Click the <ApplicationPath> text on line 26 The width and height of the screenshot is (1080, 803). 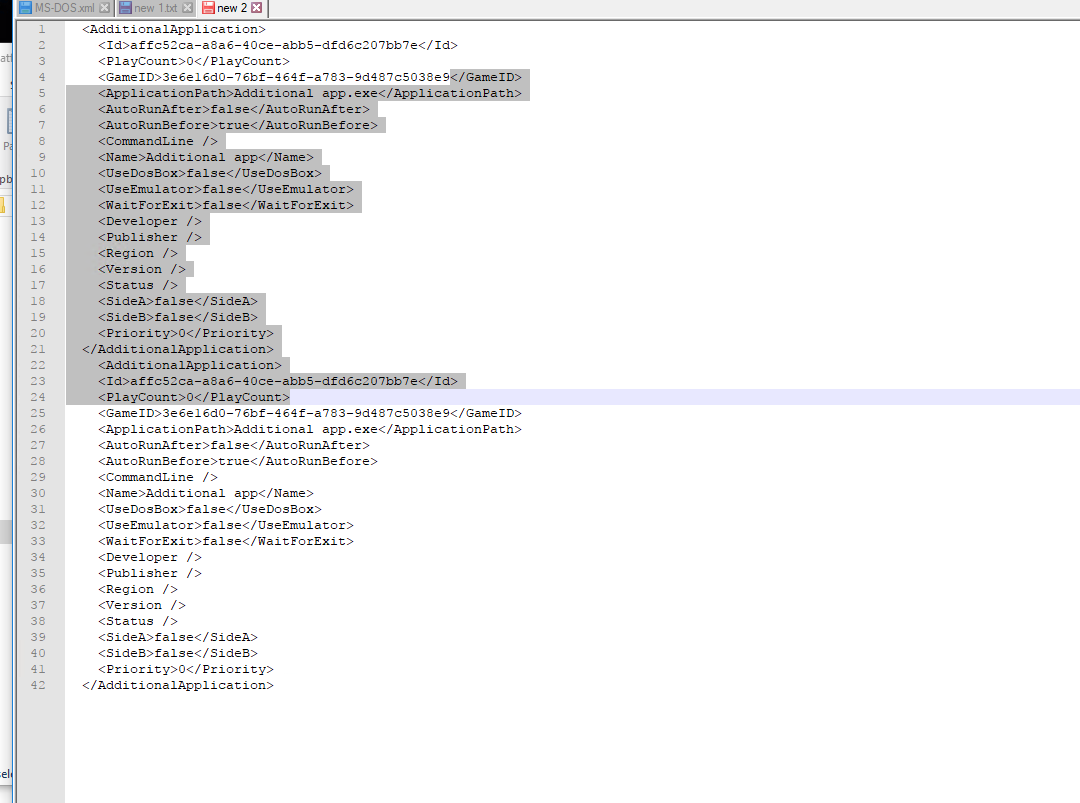(310, 429)
